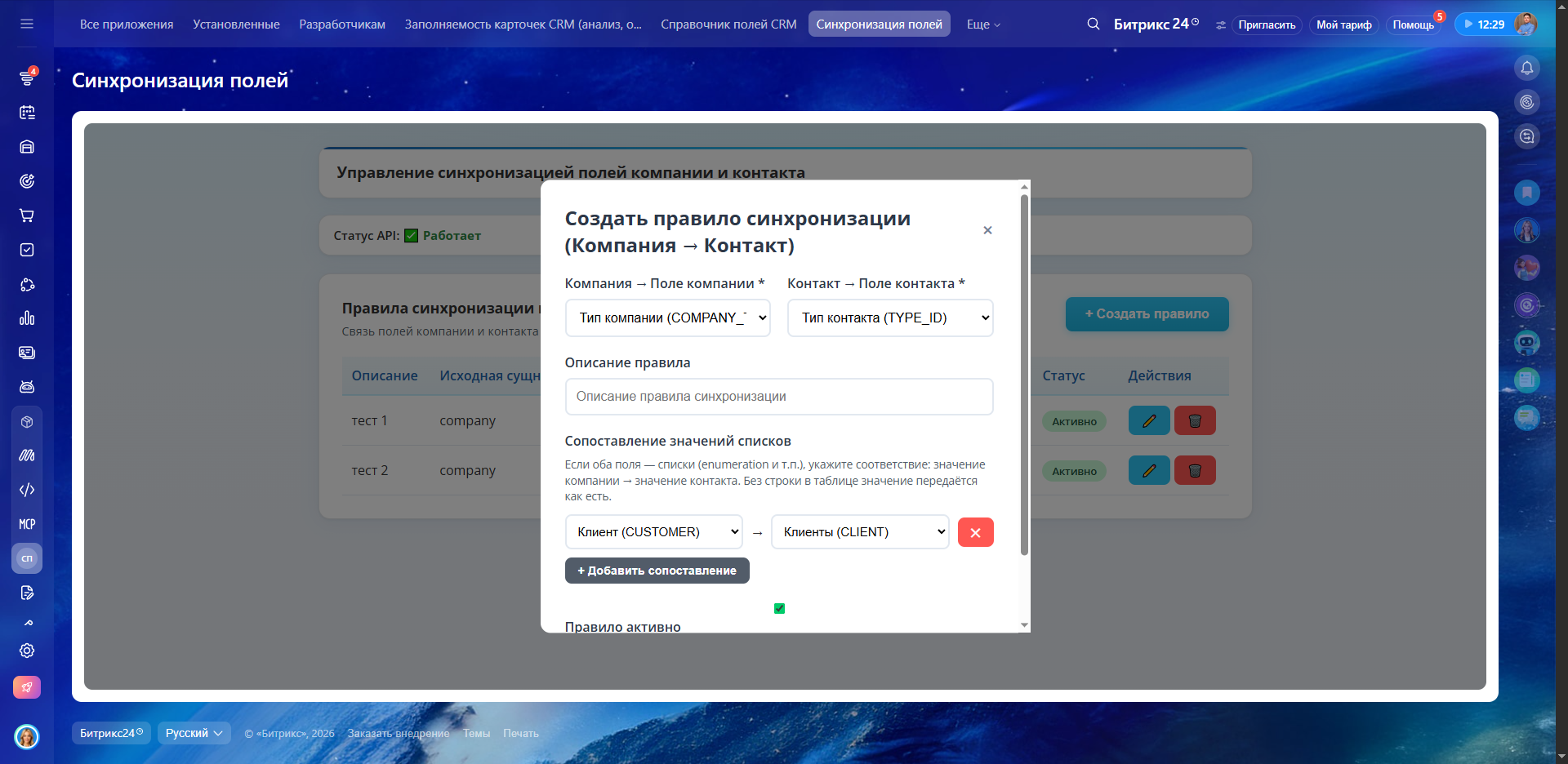
Task: Open the chat search icon in the right panel
Action: point(1527,136)
